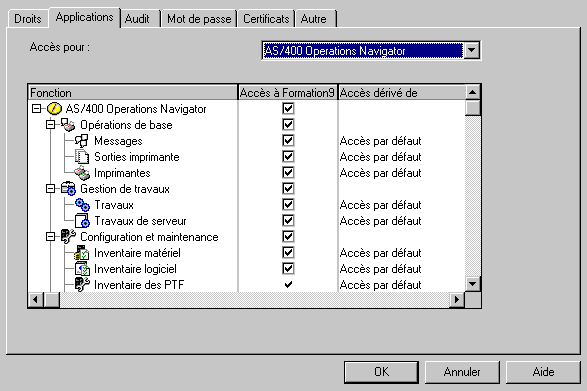Confirm with the OK button
This screenshot has width=587, height=391.
381,372
